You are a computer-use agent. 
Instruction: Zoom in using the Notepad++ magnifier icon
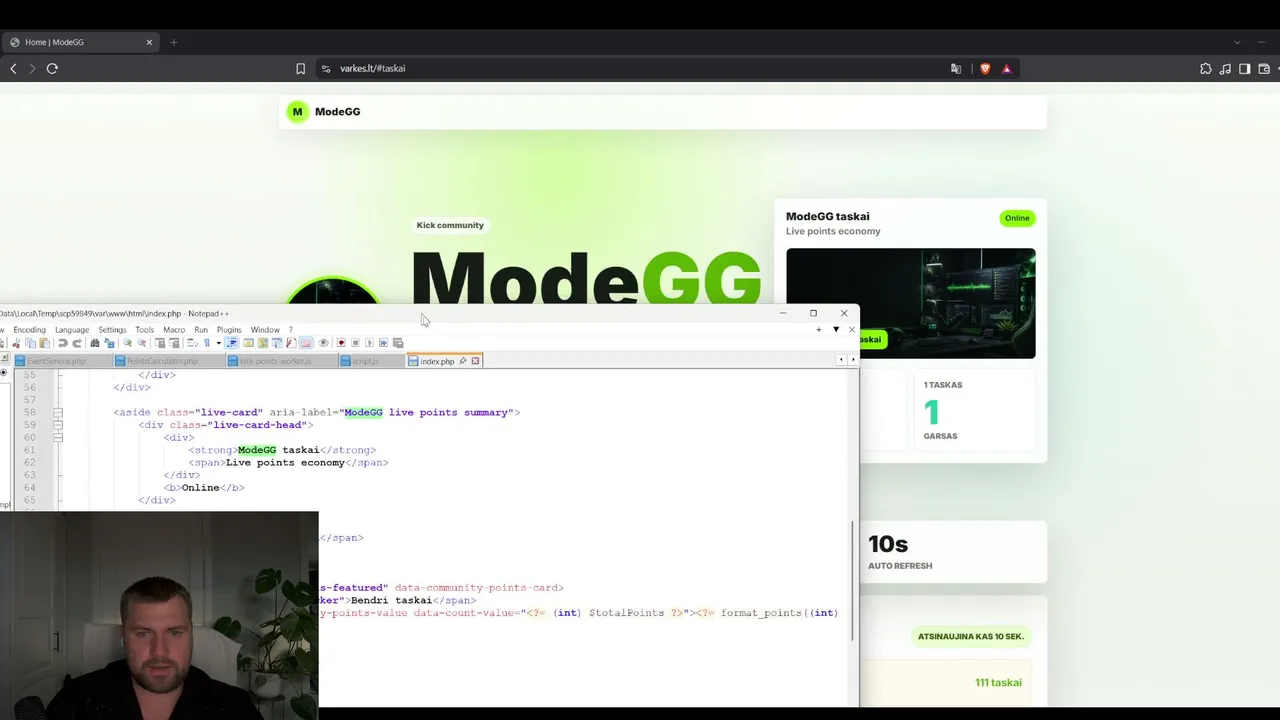coord(127,343)
